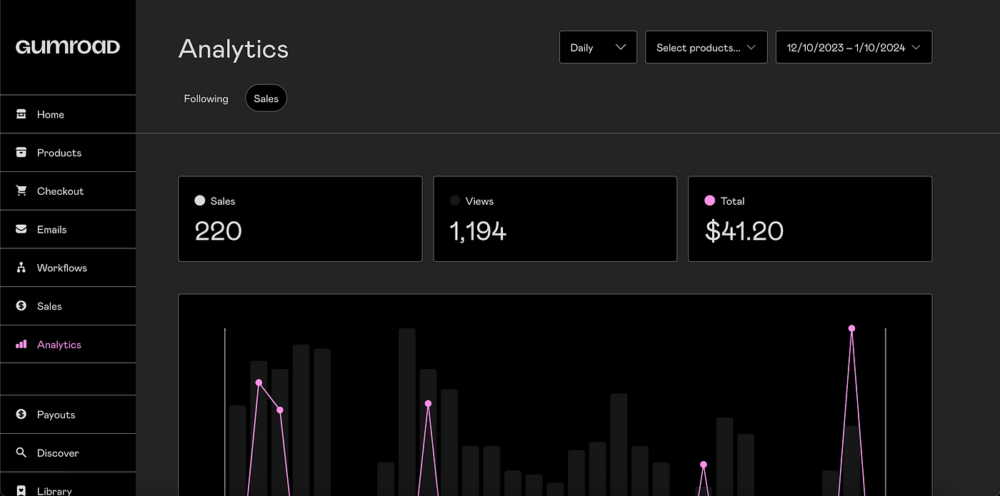Screen dimensions: 1000x496
Task: Click the chevron beside Select products
Action: pyautogui.click(x=751, y=47)
